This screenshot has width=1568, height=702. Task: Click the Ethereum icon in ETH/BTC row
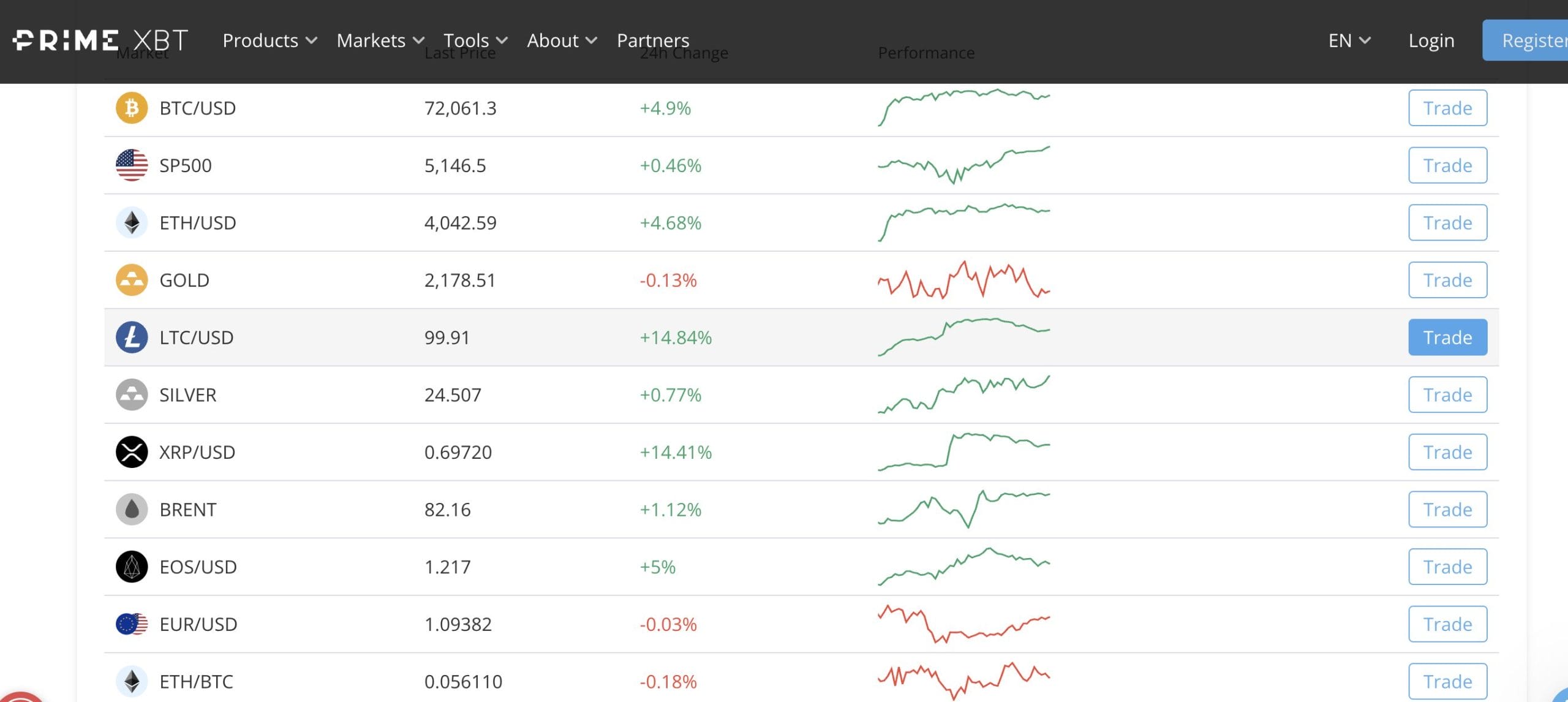132,681
